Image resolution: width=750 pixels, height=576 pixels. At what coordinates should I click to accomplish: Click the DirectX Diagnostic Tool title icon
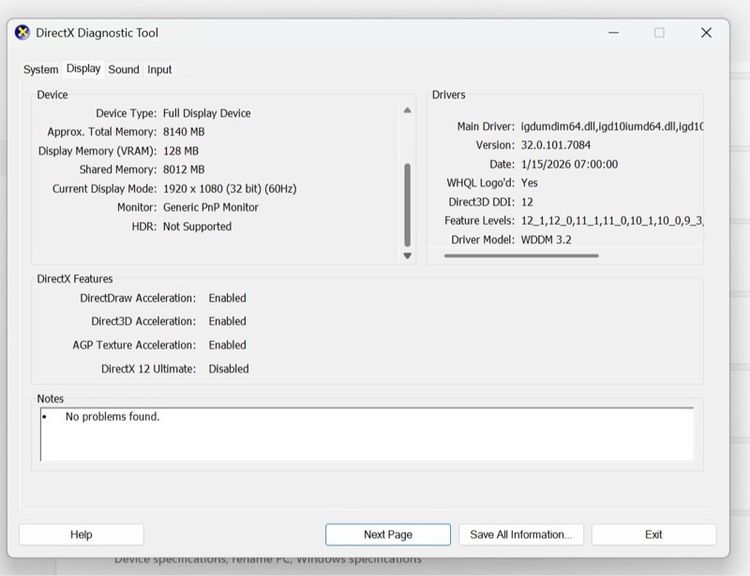[x=22, y=33]
